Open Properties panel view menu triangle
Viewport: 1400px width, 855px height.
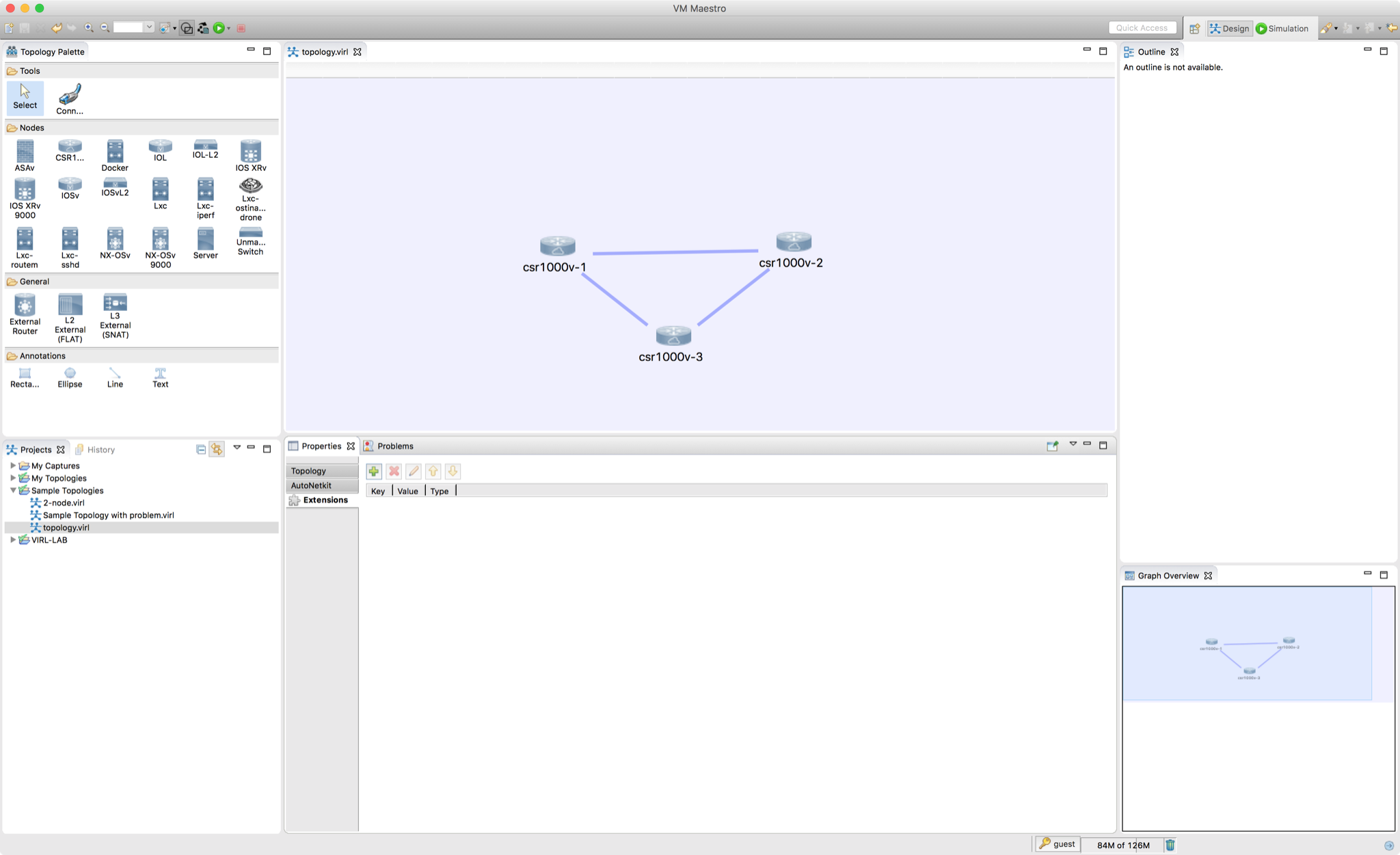(x=1073, y=444)
